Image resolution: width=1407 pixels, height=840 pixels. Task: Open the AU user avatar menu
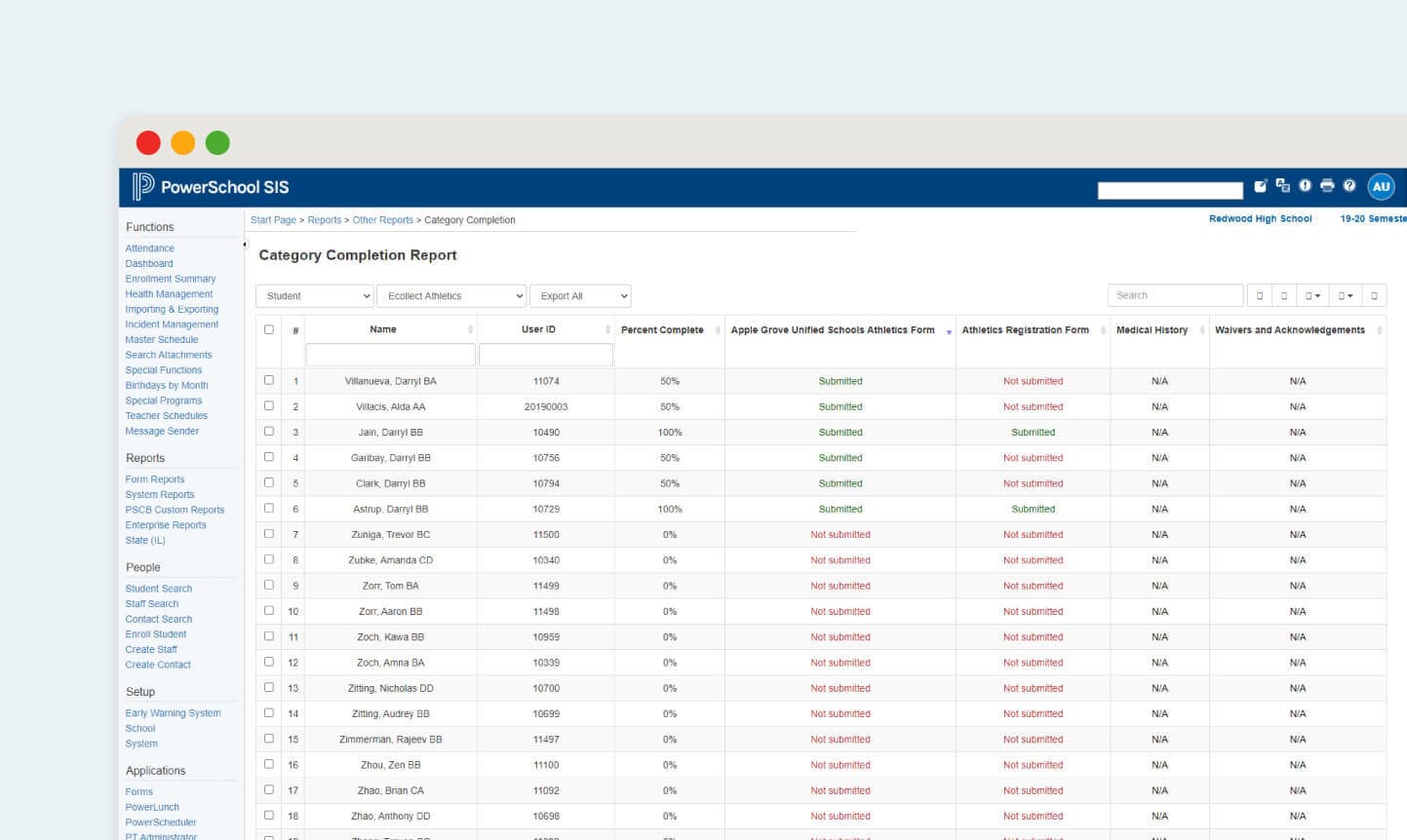pyautogui.click(x=1381, y=186)
